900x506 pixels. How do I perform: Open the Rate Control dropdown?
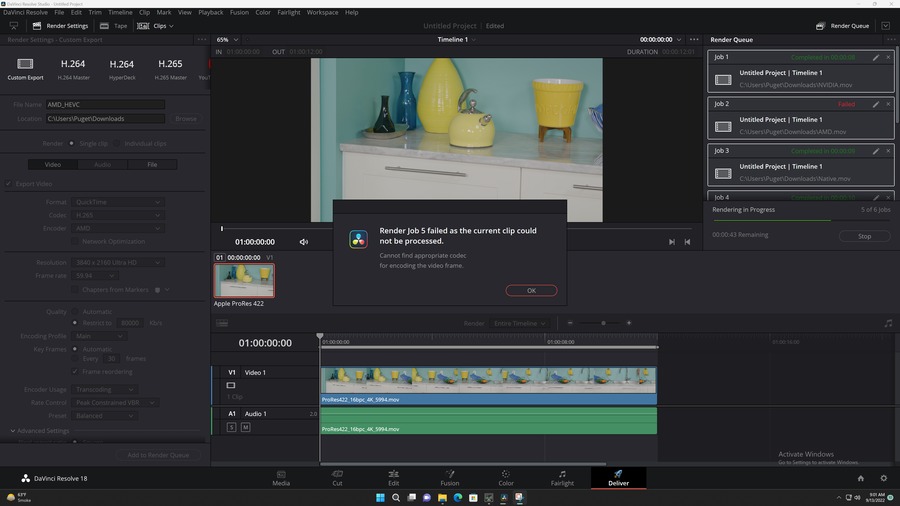pos(115,403)
